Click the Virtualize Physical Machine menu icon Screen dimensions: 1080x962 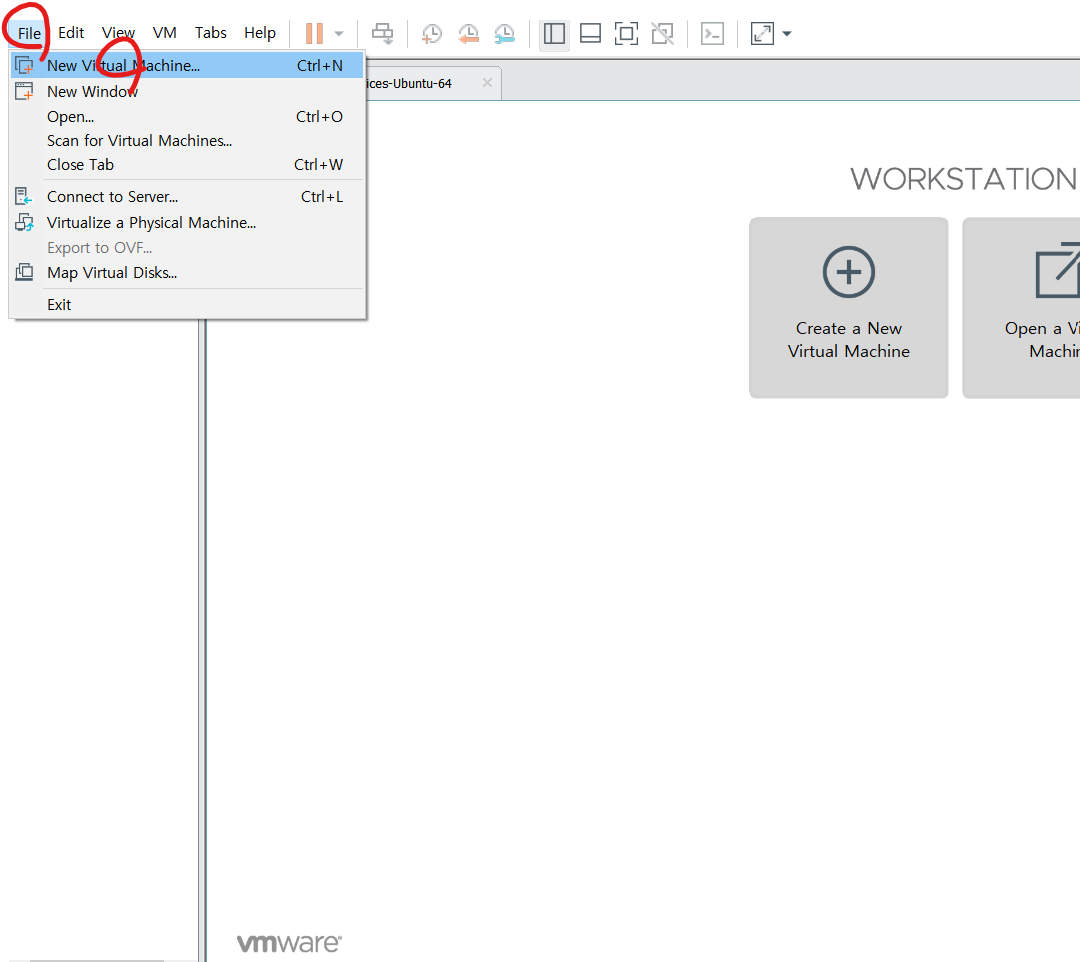pyautogui.click(x=24, y=222)
